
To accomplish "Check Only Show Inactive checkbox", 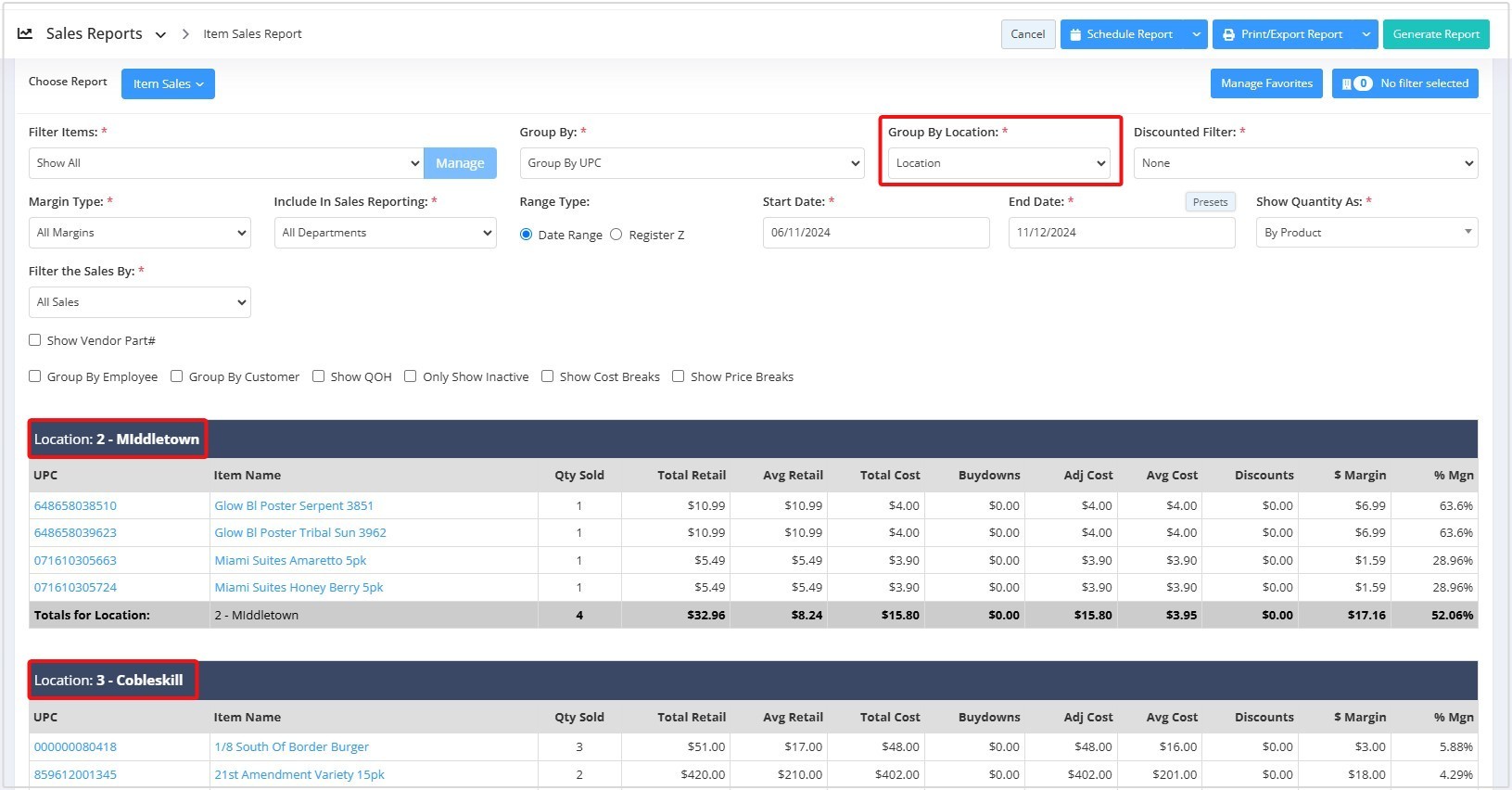I will 410,376.
